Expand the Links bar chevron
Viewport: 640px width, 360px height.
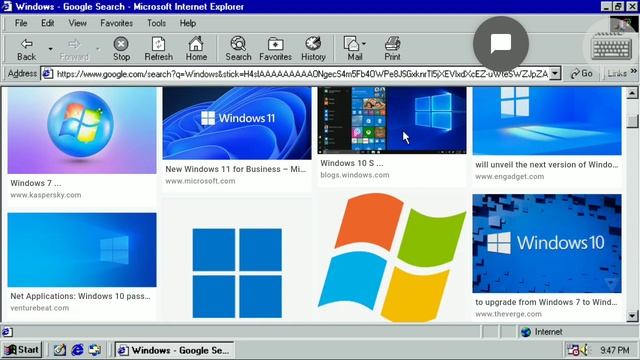click(633, 71)
